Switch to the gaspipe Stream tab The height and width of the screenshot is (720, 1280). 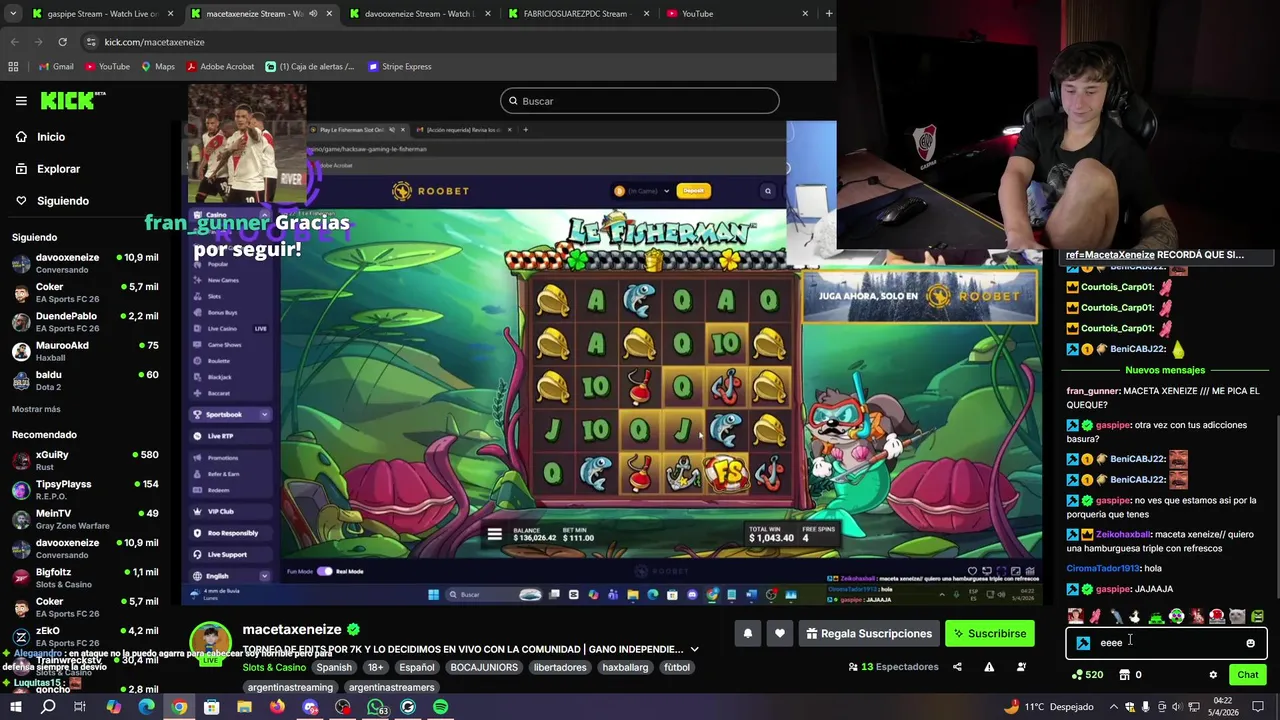click(x=102, y=14)
